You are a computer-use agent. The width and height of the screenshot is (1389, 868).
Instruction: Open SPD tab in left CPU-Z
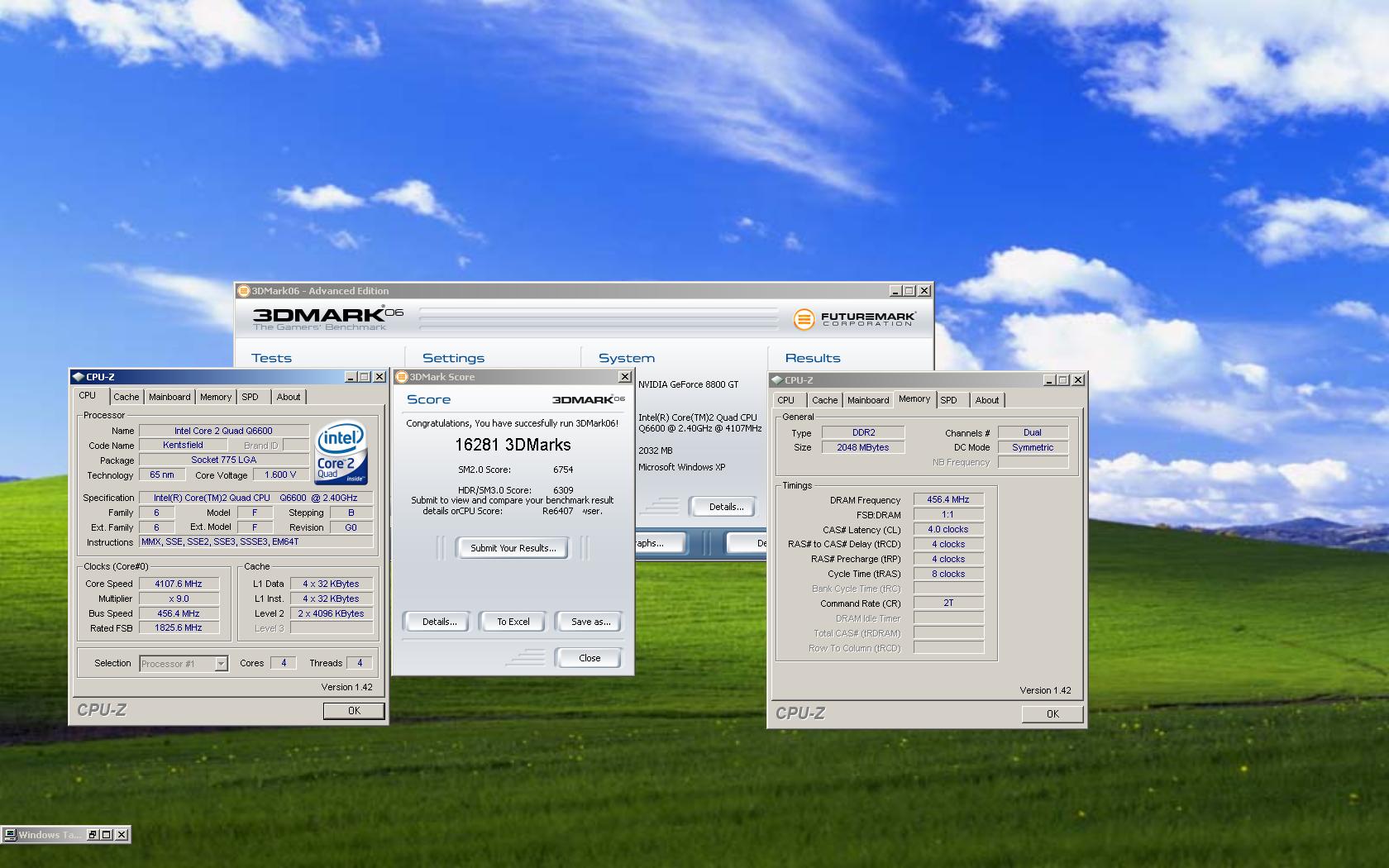[251, 397]
